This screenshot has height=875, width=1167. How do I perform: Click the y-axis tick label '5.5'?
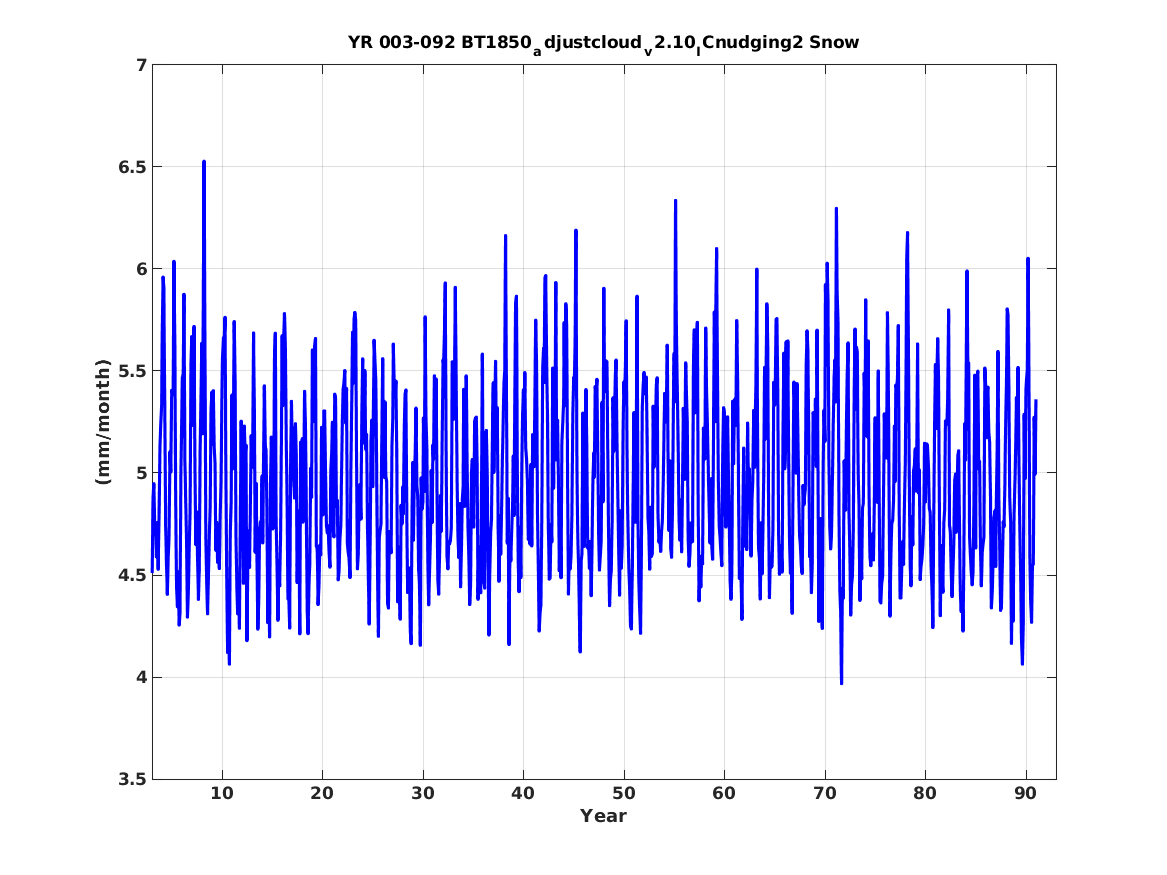point(131,371)
